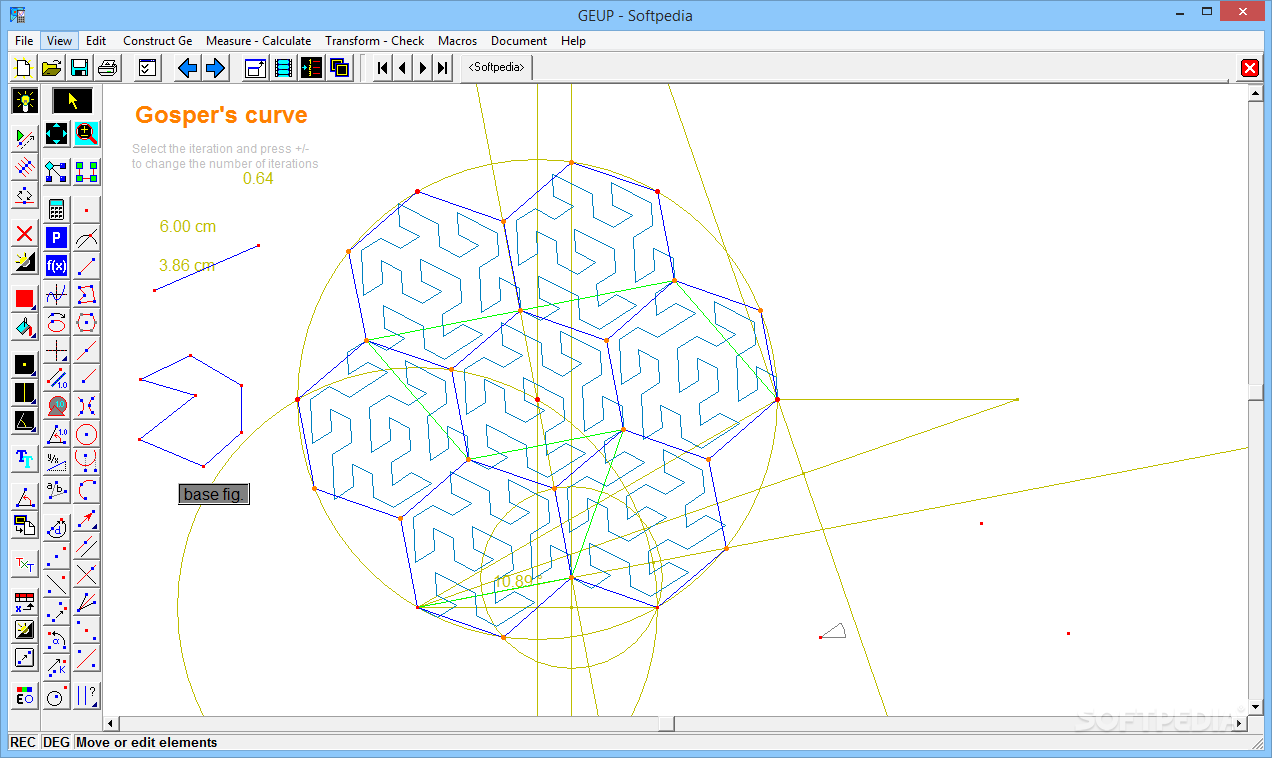Open the Construct Ge menu
Screen dimensions: 1272x758
(157, 41)
